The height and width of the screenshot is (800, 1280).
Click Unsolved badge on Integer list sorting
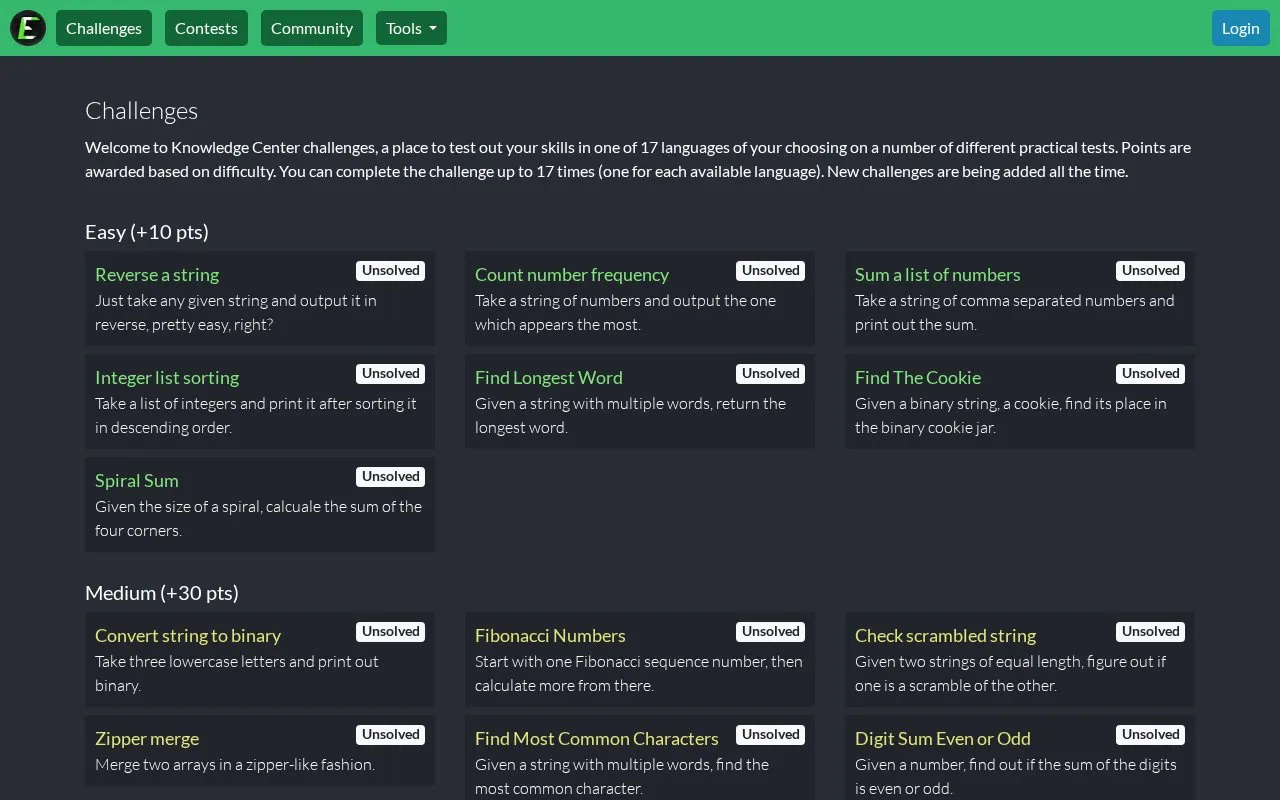[391, 374]
